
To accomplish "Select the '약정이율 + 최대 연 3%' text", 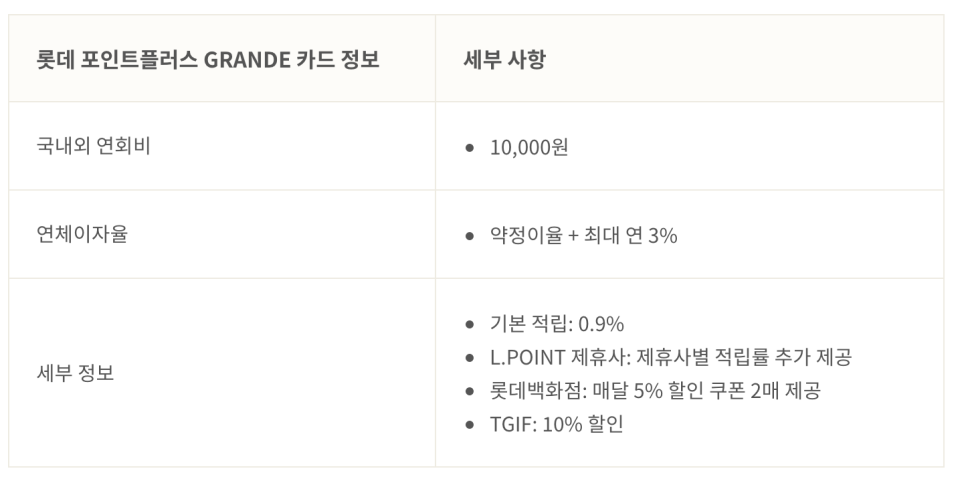I will click(583, 235).
